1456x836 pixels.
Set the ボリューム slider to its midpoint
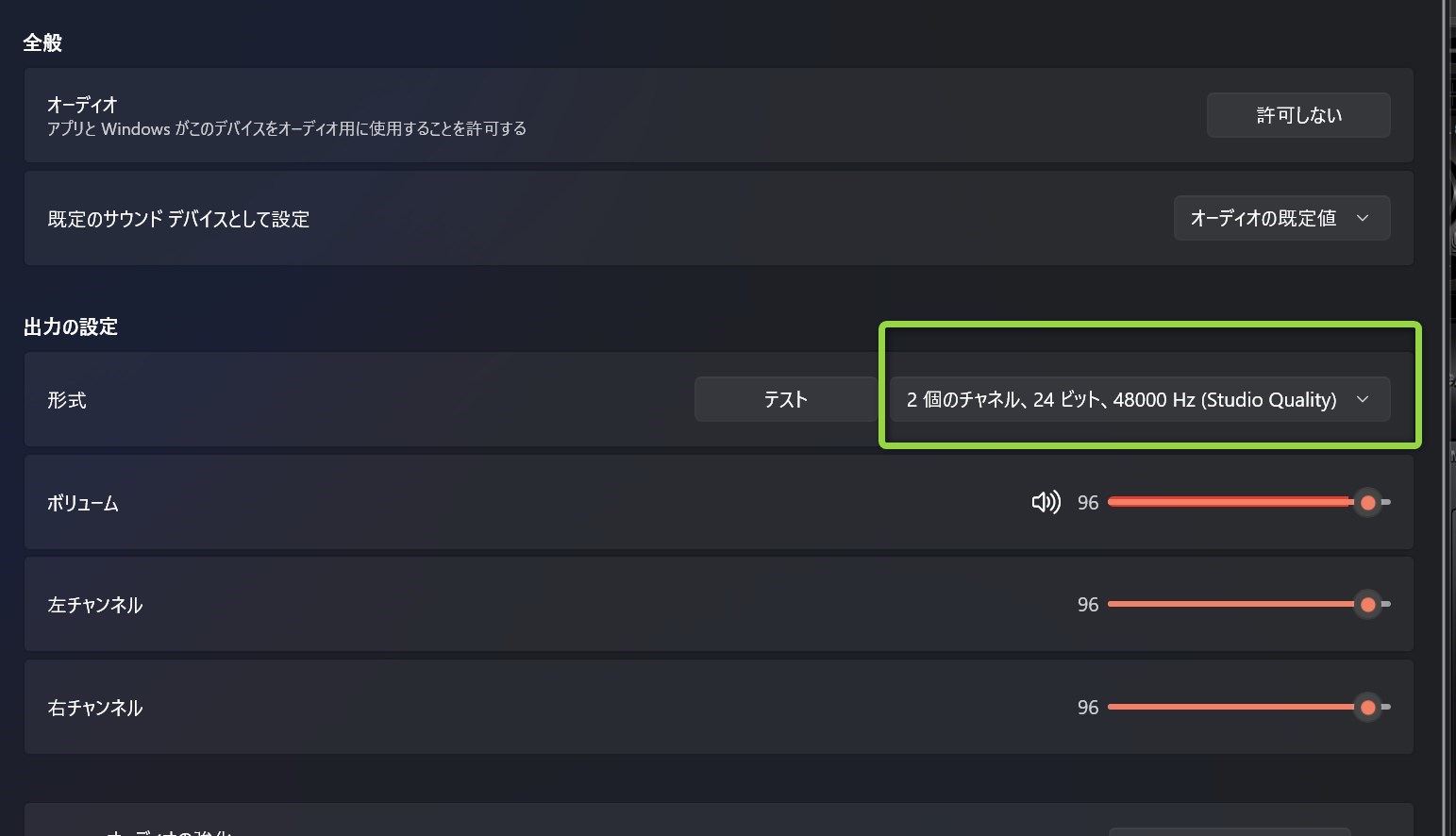pos(1249,502)
